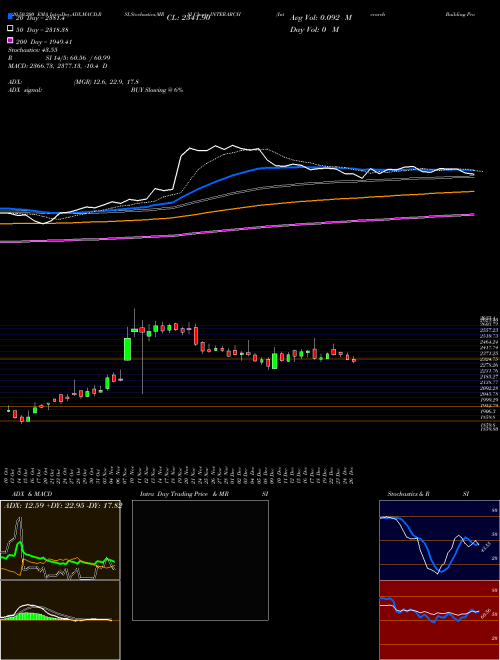Click the tall green candle on 10 Nov
Screen dimensions: 500x660
127,349
